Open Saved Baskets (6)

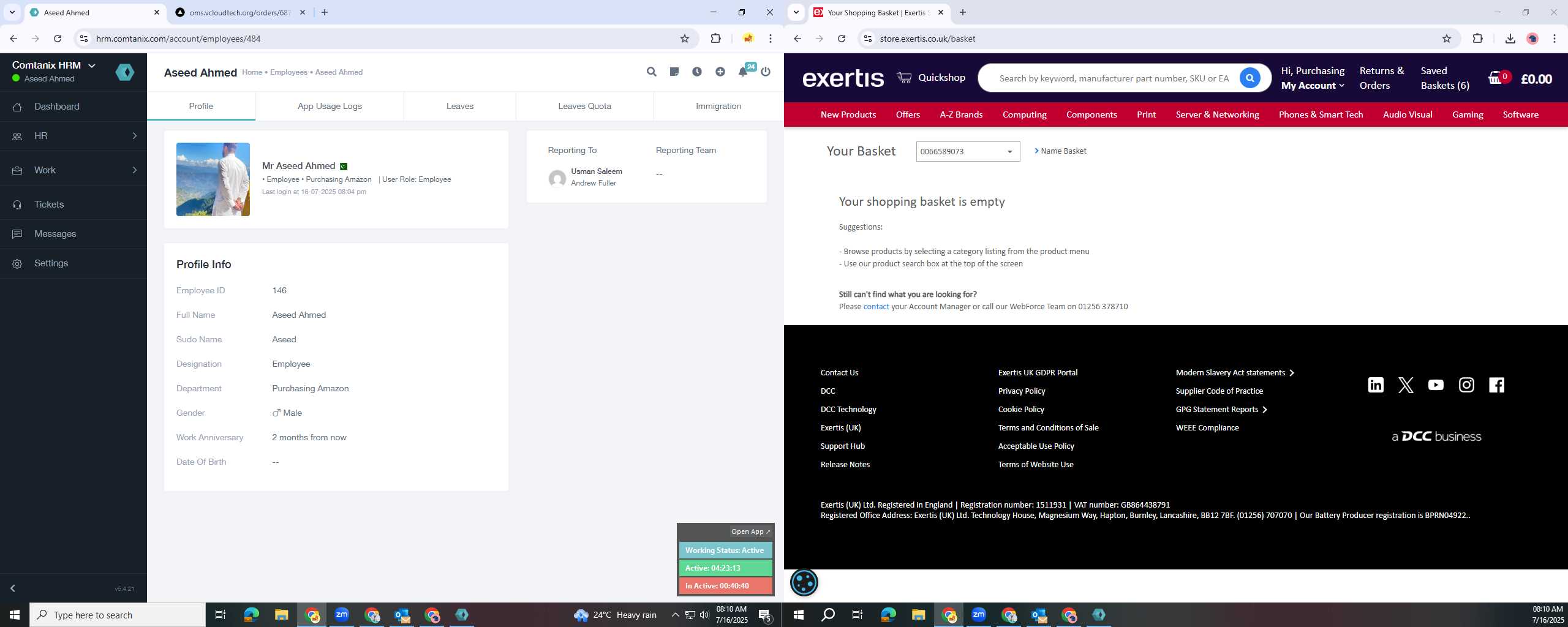coord(1445,78)
